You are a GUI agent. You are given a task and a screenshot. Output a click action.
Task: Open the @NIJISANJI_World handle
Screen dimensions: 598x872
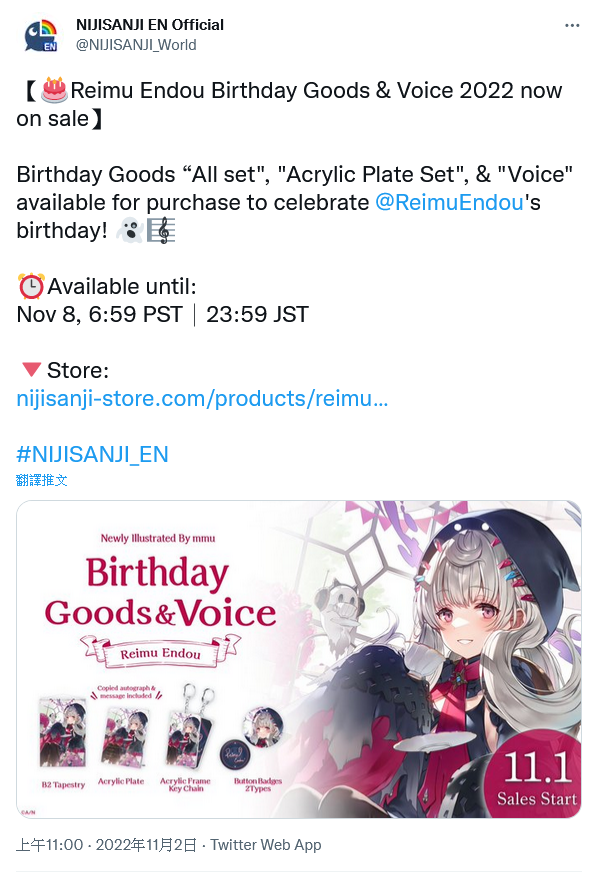pos(136,45)
